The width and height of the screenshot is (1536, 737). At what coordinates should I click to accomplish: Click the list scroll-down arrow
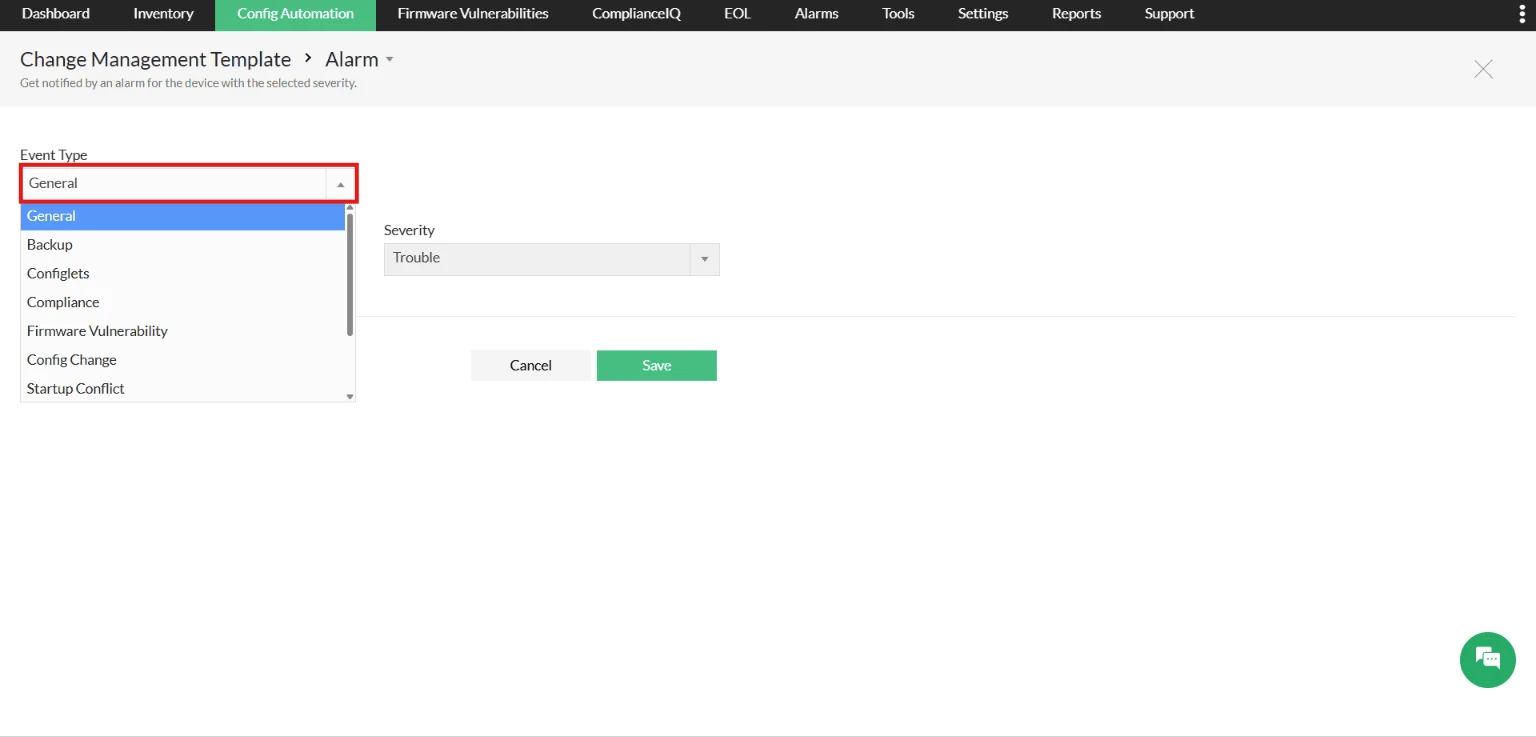pyautogui.click(x=350, y=397)
